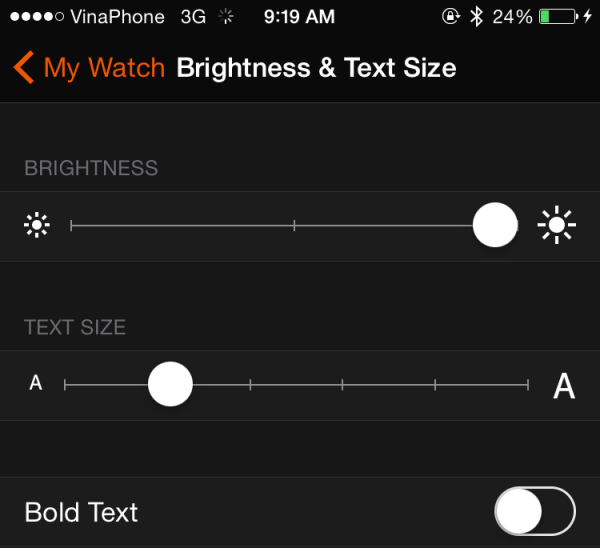Viewport: 600px width, 548px height.
Task: Tap the large letter A icon
Action: 564,386
